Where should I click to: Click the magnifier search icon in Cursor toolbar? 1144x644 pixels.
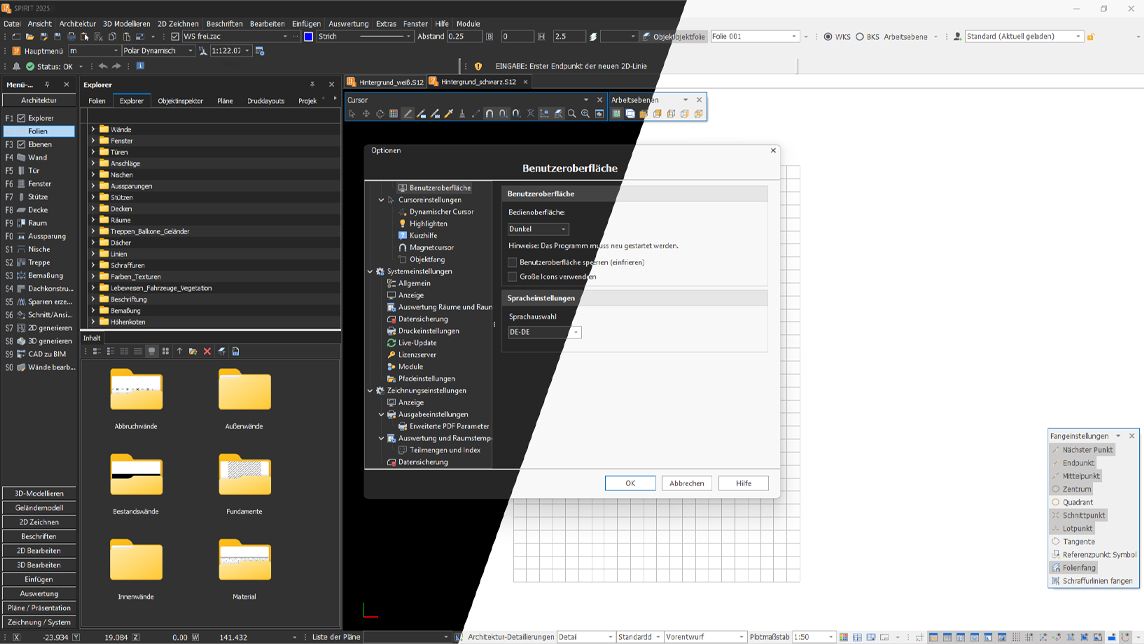[x=572, y=114]
